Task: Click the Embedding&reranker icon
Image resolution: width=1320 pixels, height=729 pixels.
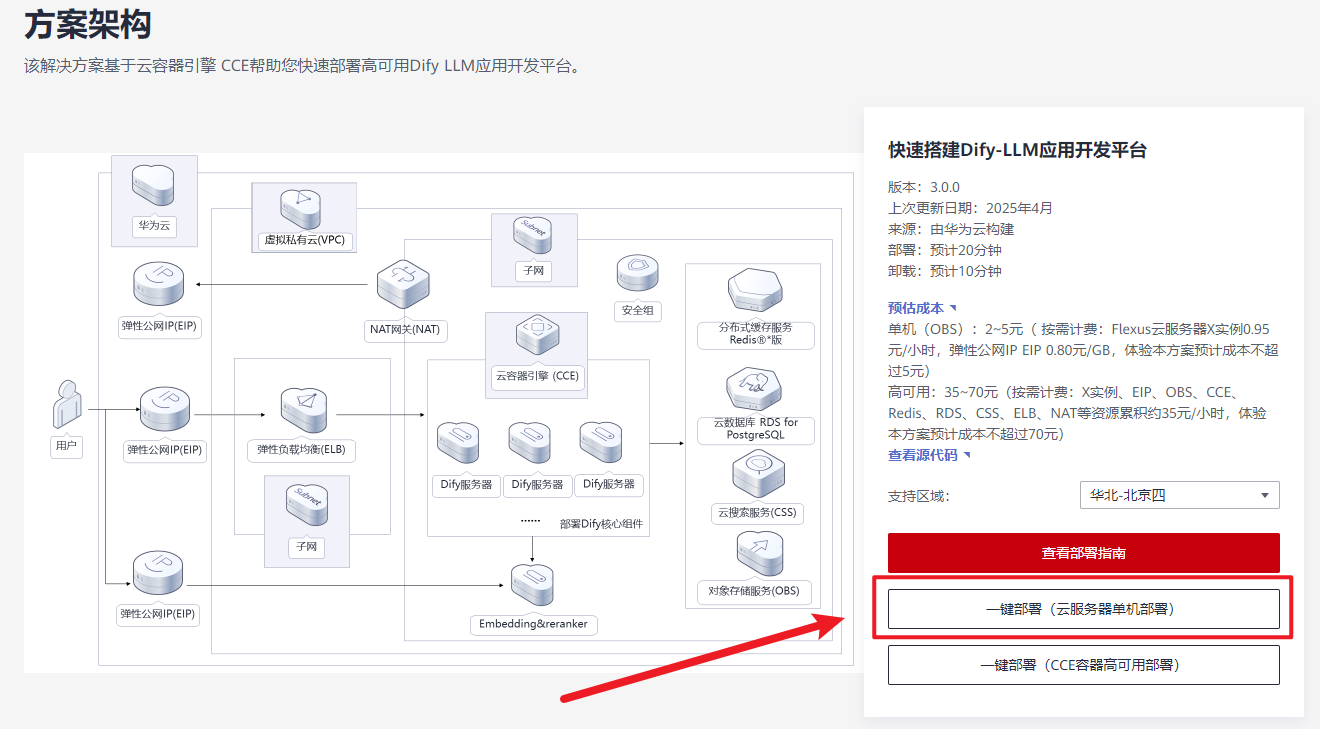Action: tap(532, 586)
